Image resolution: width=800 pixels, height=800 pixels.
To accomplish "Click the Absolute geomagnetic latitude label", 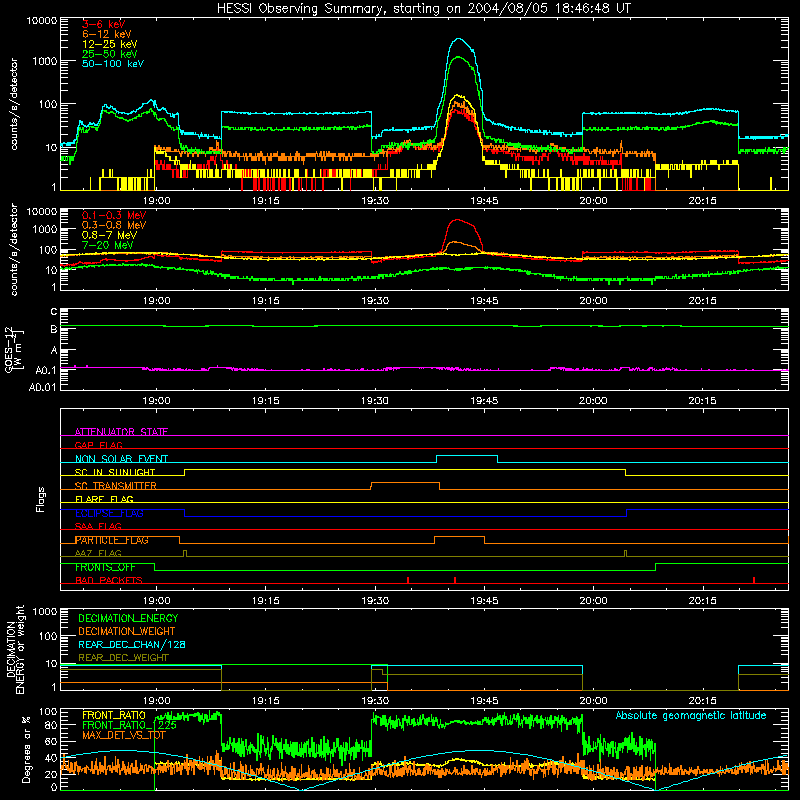I will tap(691, 715).
